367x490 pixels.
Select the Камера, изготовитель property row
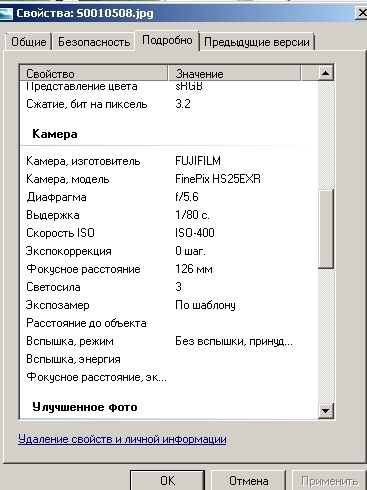(x=169, y=161)
